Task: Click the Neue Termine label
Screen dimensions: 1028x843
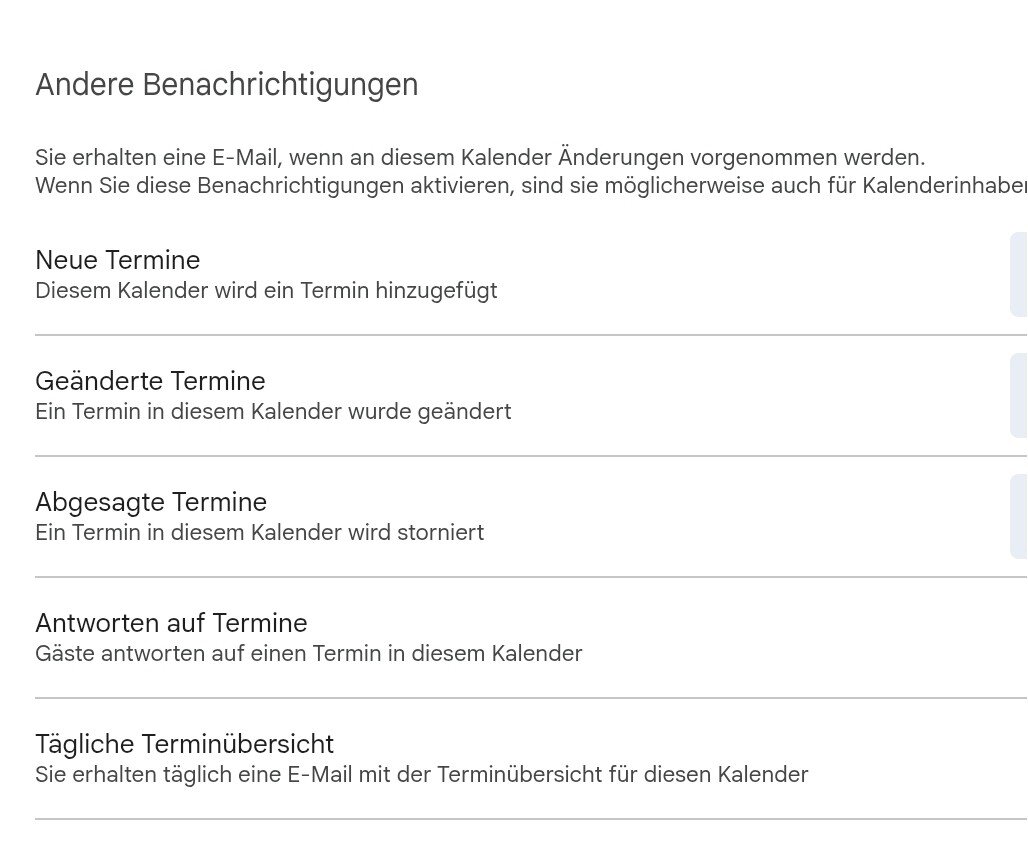Action: tap(118, 260)
